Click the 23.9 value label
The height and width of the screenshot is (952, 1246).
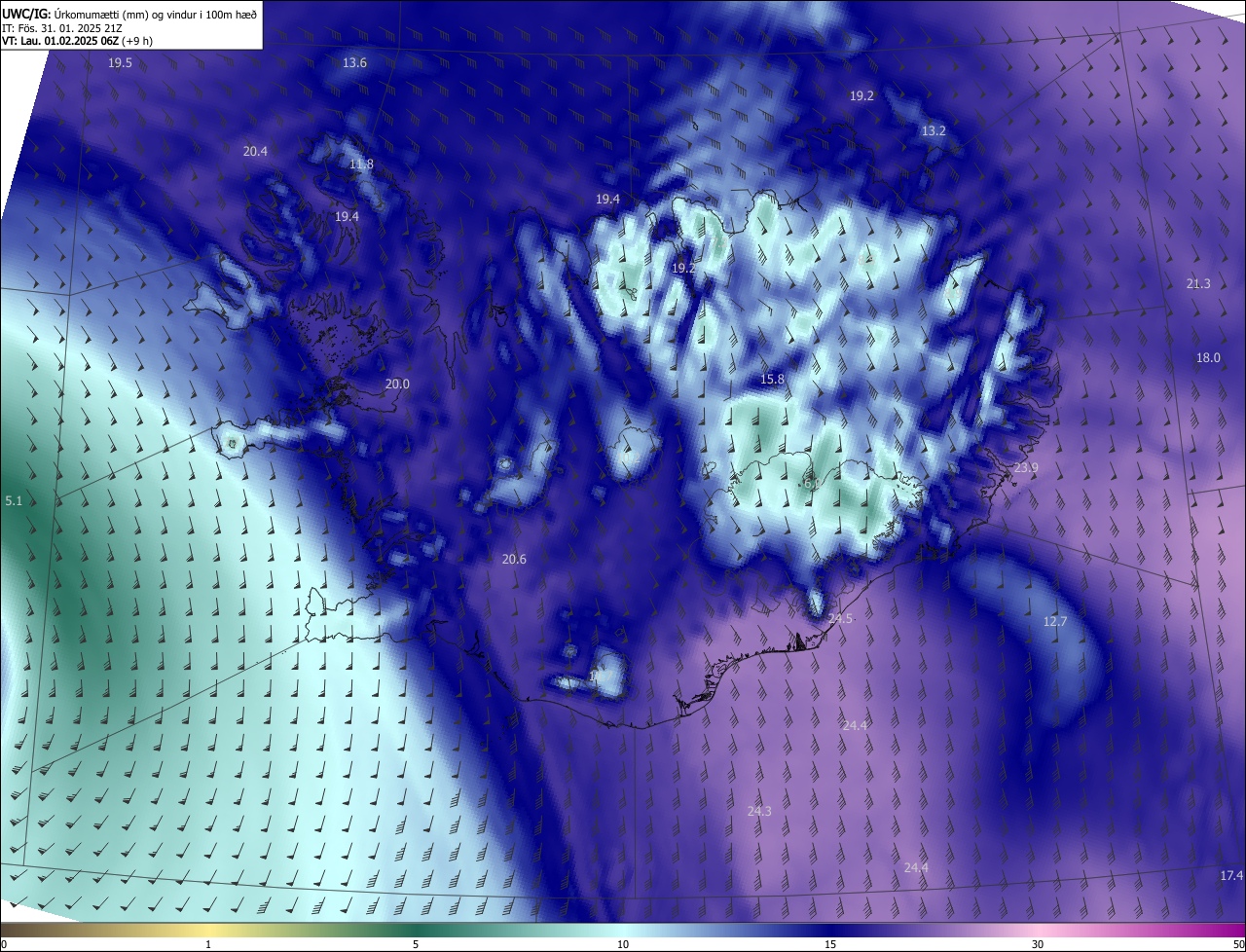click(x=1026, y=468)
